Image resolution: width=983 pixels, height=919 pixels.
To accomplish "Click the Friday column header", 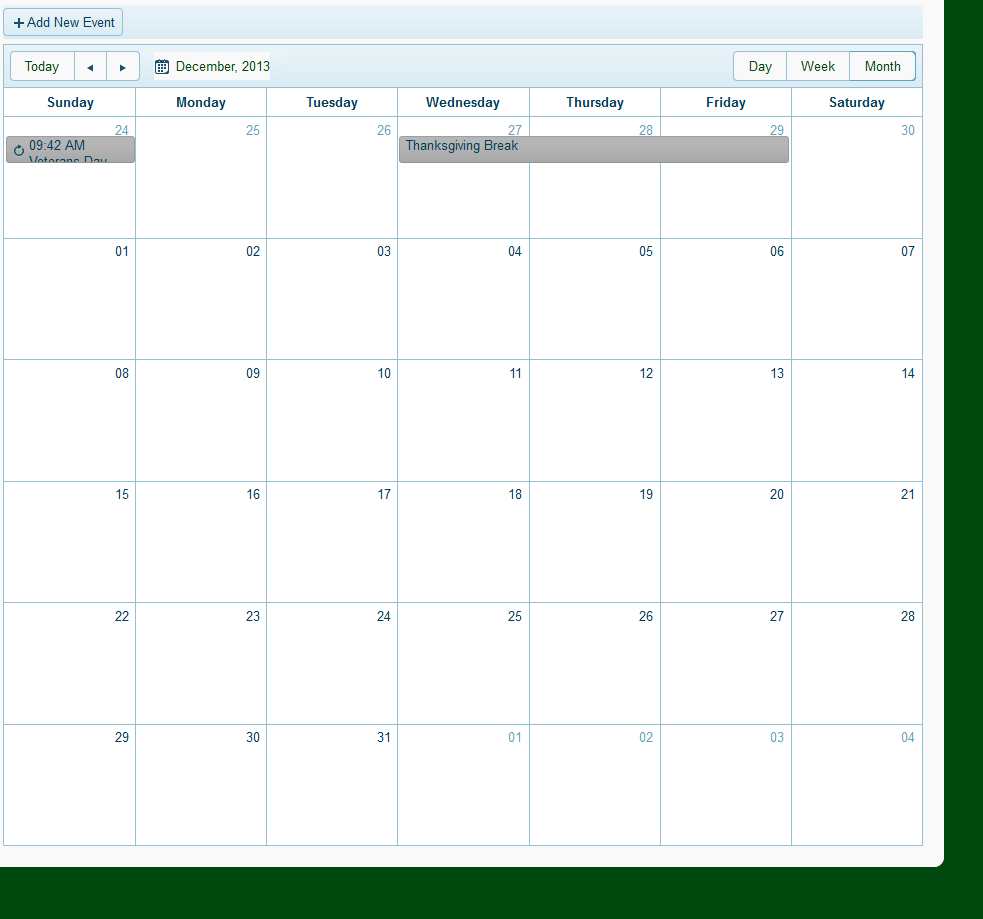I will (725, 103).
